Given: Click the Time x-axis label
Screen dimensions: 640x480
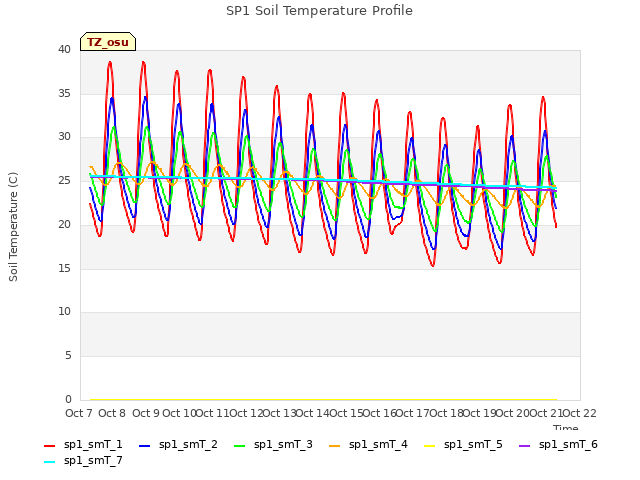Looking at the screenshot, I should 566,428.
